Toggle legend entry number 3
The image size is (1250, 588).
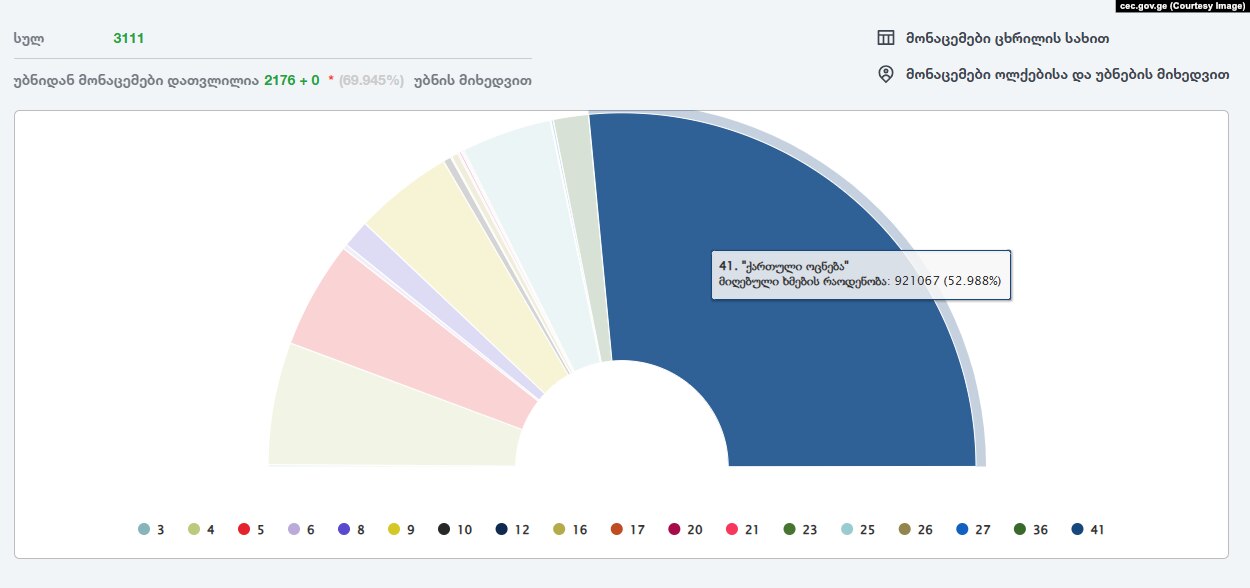[x=150, y=530]
